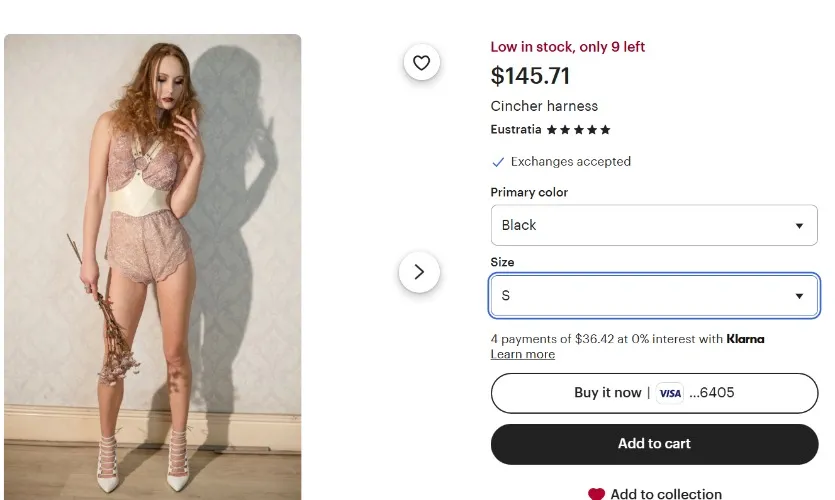Click the arrow on Primary color selector
Viewport: 835px width, 500px height.
799,226
